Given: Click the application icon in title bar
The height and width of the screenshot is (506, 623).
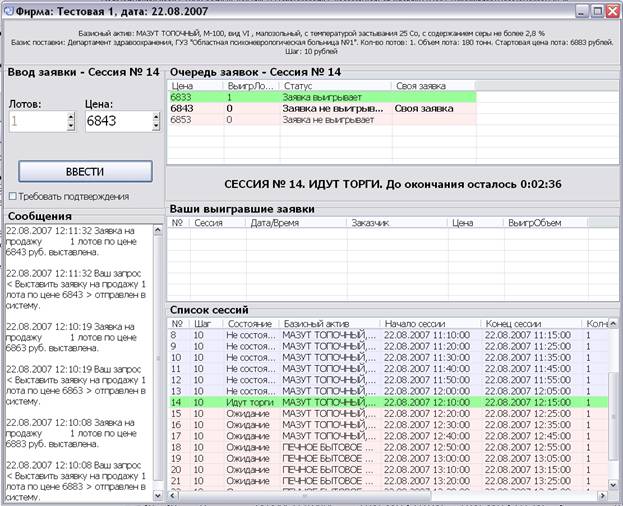Looking at the screenshot, I should pos(8,11).
